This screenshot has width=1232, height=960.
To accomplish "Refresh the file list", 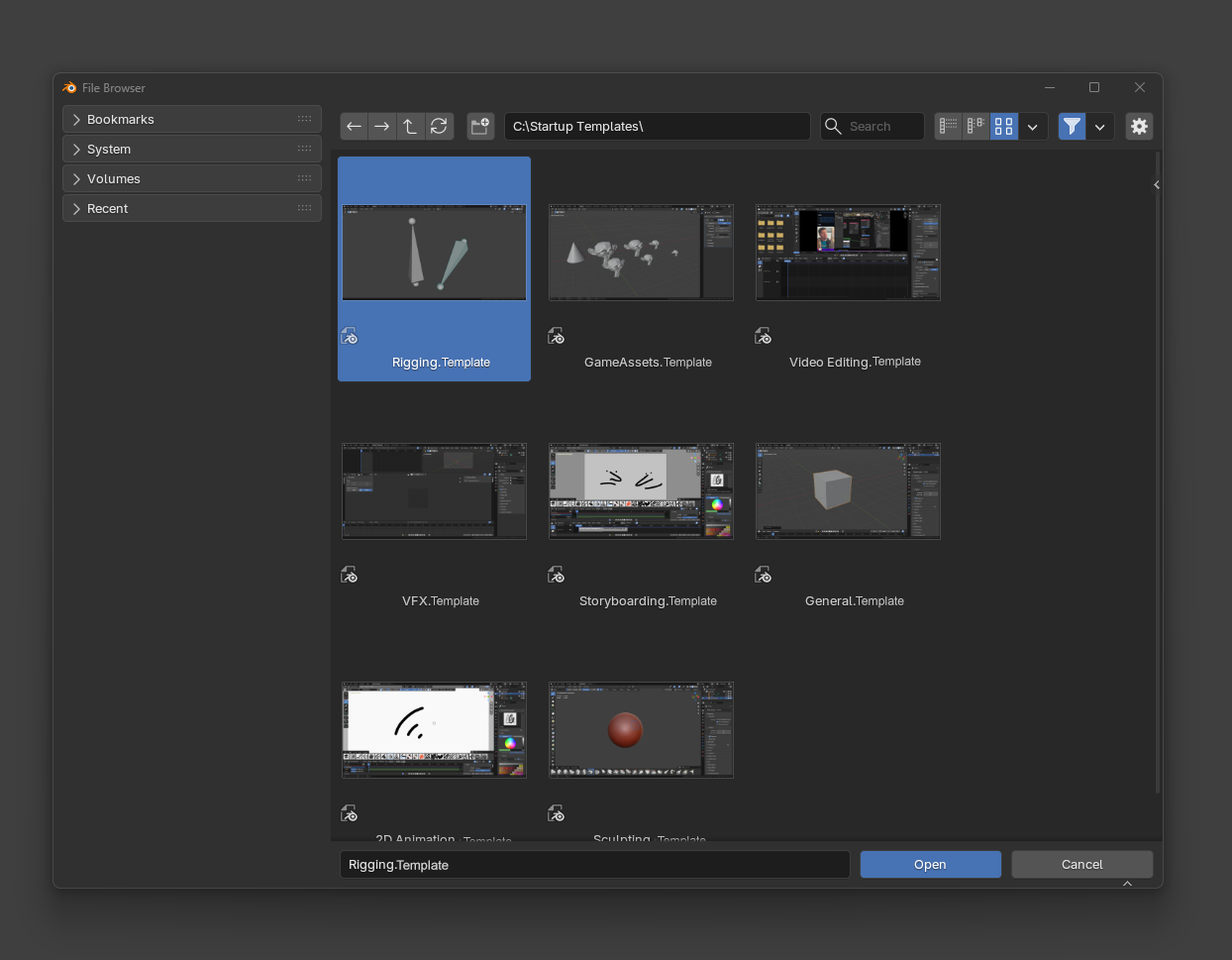I will pyautogui.click(x=439, y=126).
